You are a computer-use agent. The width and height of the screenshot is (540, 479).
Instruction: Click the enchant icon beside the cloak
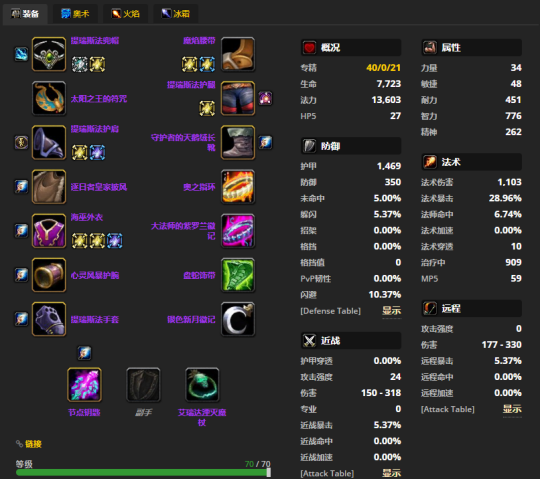click(21, 187)
